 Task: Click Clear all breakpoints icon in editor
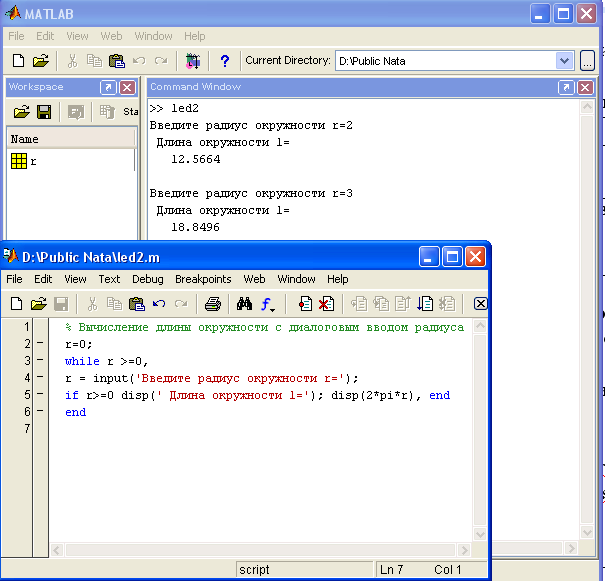tap(326, 304)
